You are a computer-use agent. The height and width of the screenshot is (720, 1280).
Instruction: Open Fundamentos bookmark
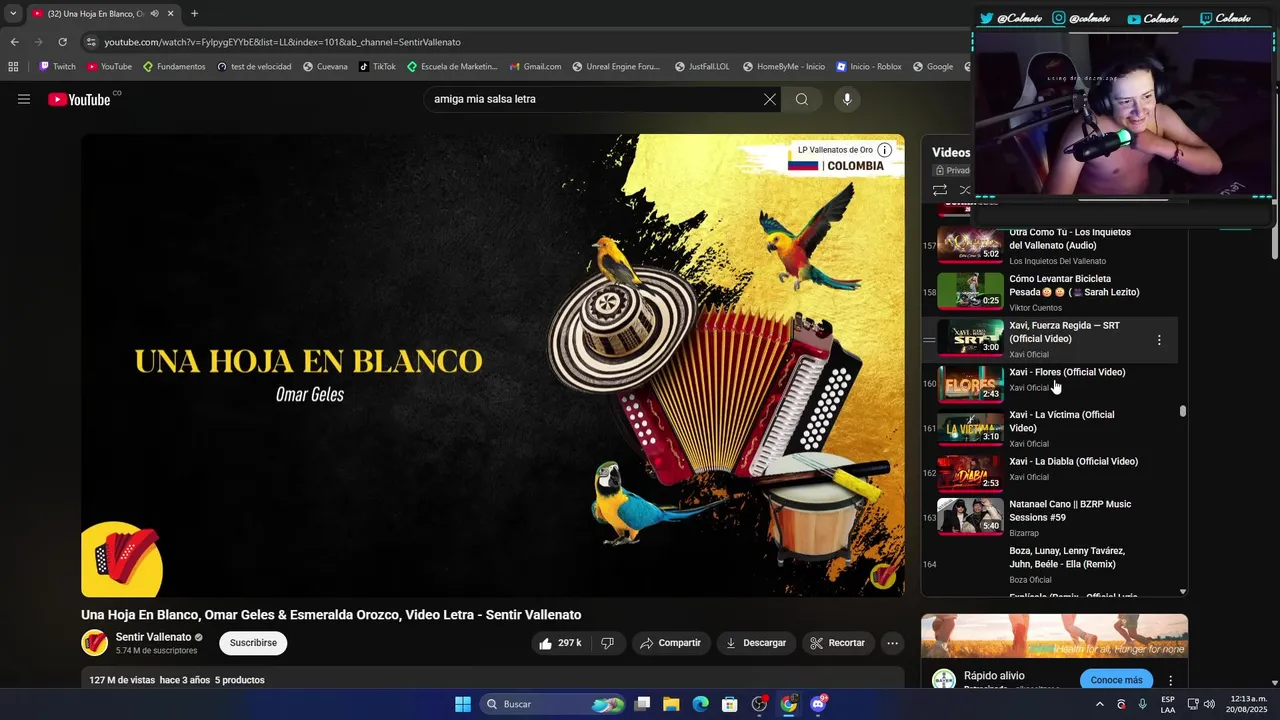pos(174,67)
